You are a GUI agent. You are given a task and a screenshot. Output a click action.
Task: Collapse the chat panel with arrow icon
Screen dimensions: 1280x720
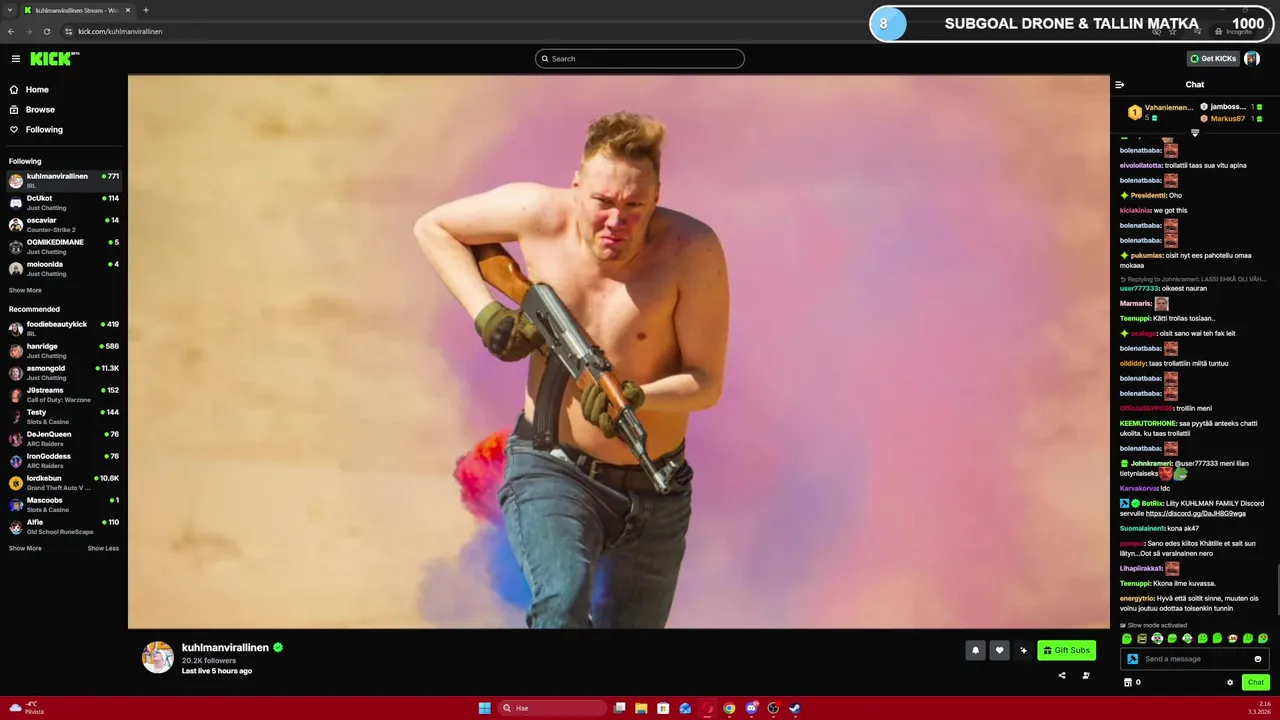coord(1120,85)
